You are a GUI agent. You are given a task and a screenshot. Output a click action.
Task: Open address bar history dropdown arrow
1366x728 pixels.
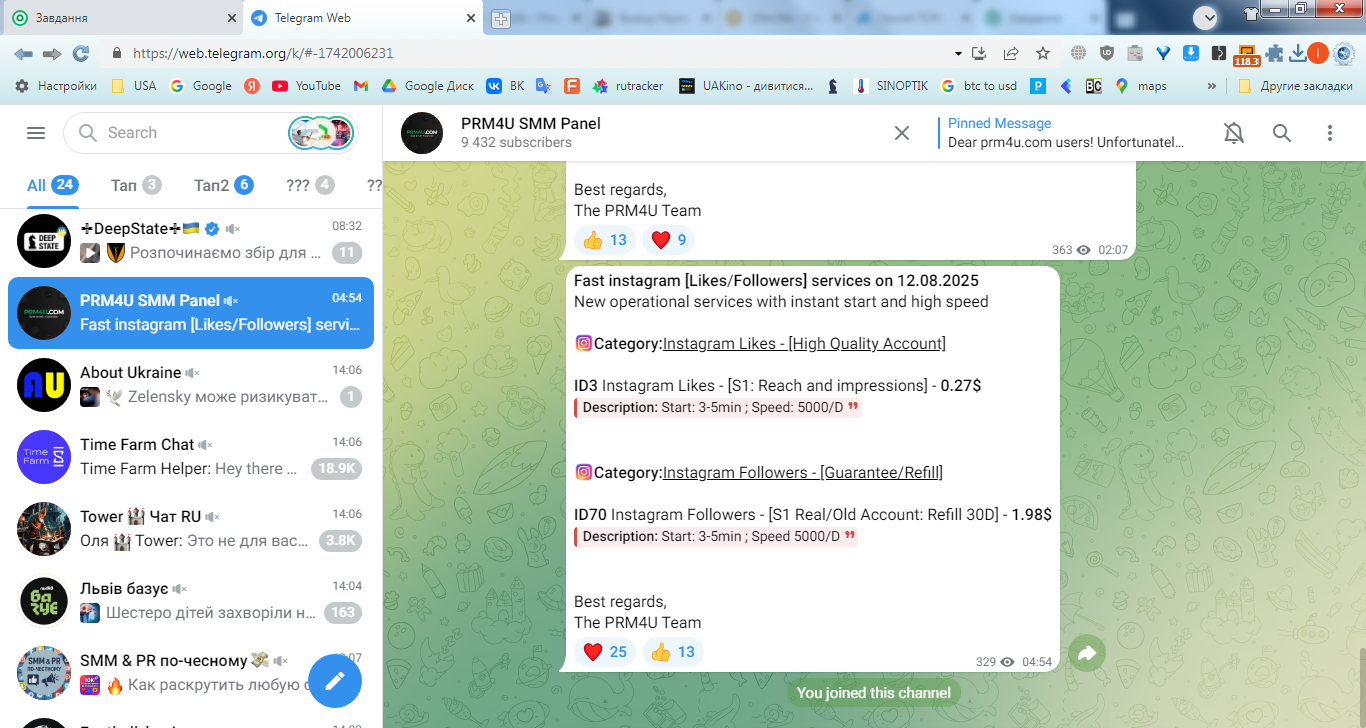[958, 53]
